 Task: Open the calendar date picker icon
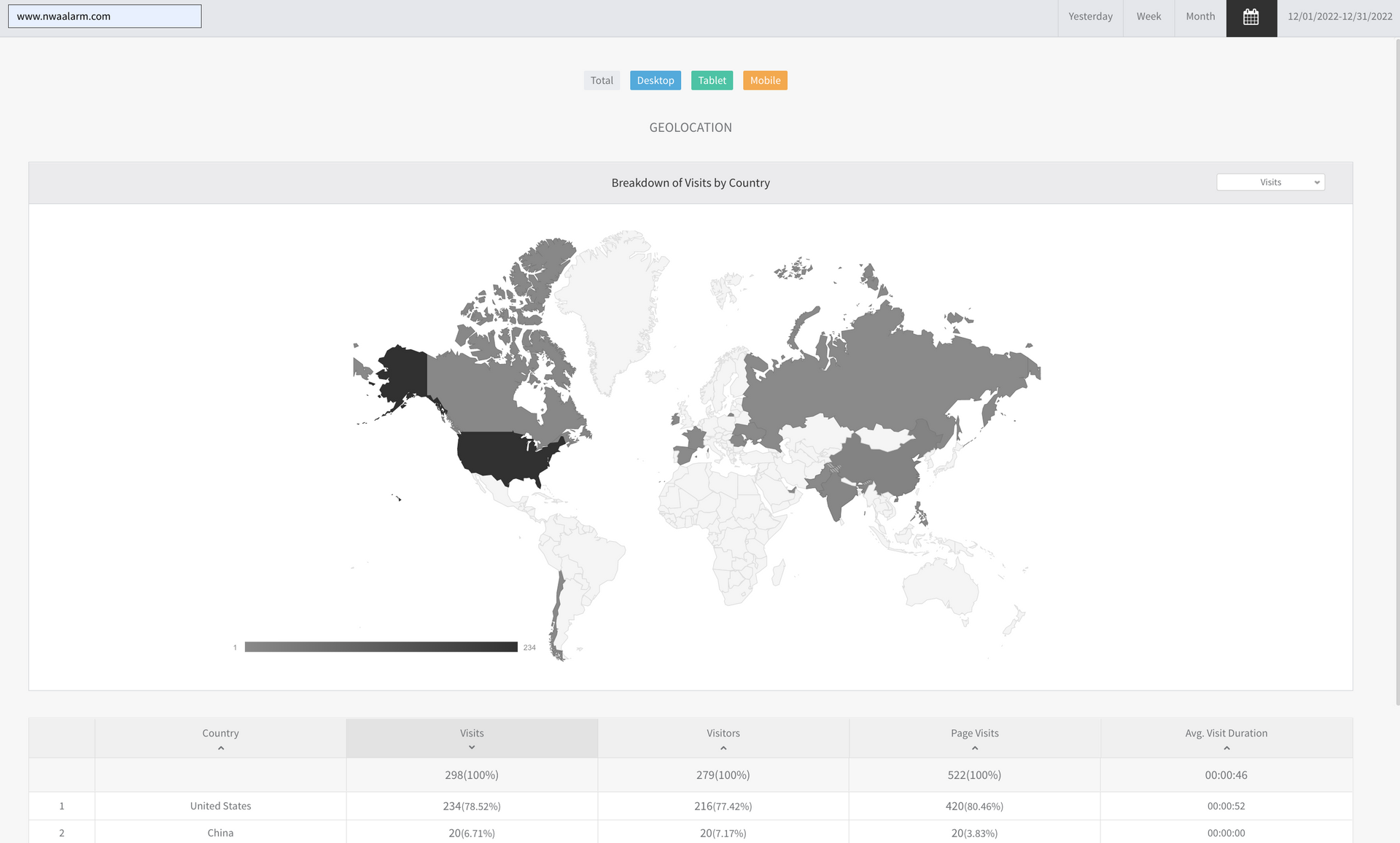click(x=1251, y=18)
